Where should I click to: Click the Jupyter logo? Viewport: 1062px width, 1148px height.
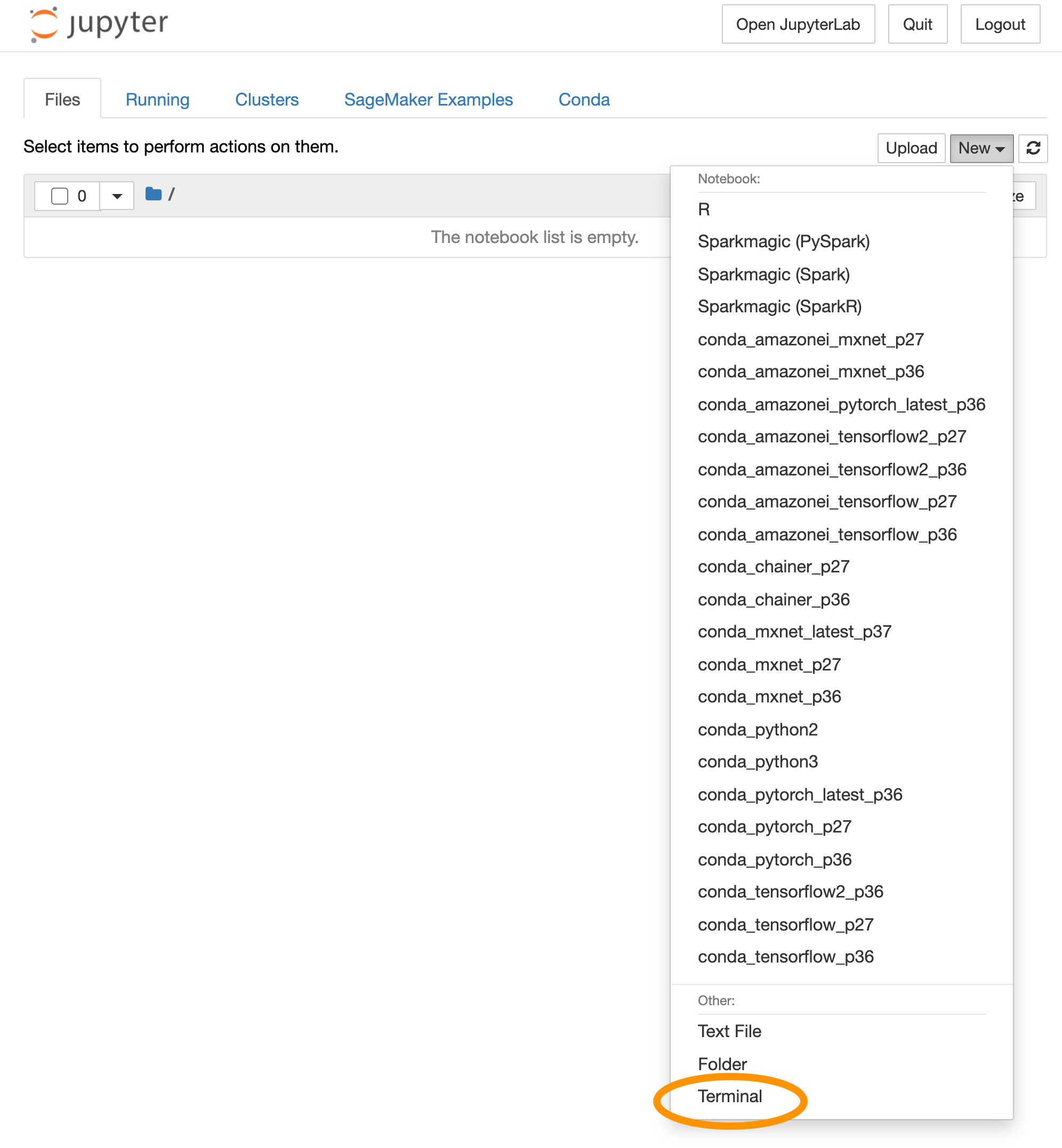pyautogui.click(x=99, y=24)
